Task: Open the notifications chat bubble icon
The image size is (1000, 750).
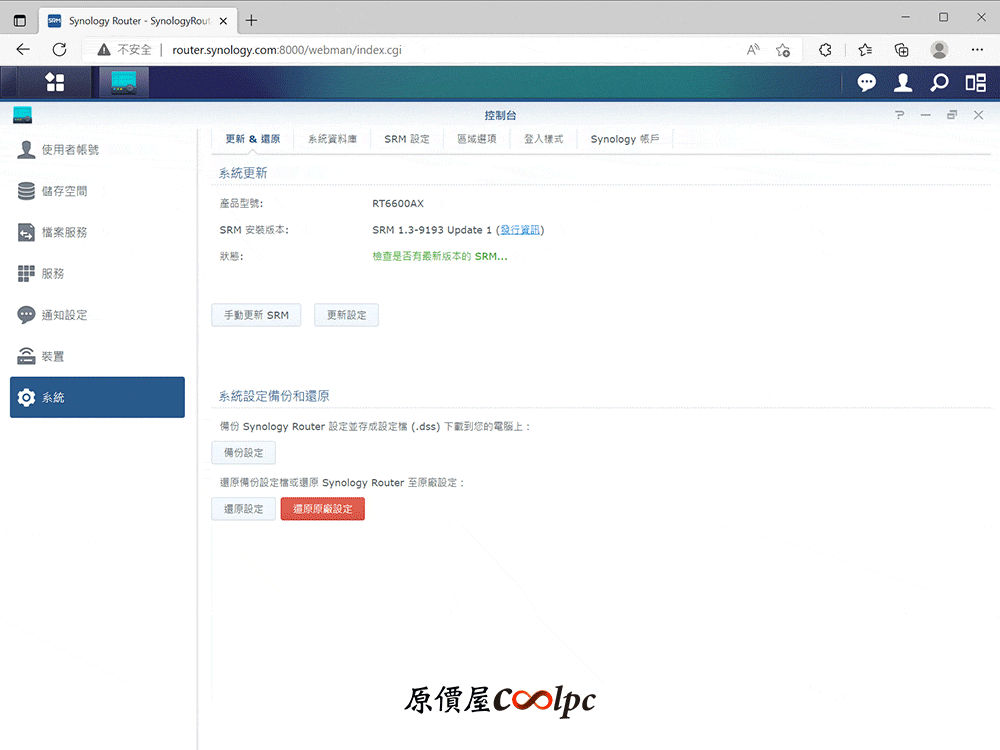Action: click(x=866, y=82)
